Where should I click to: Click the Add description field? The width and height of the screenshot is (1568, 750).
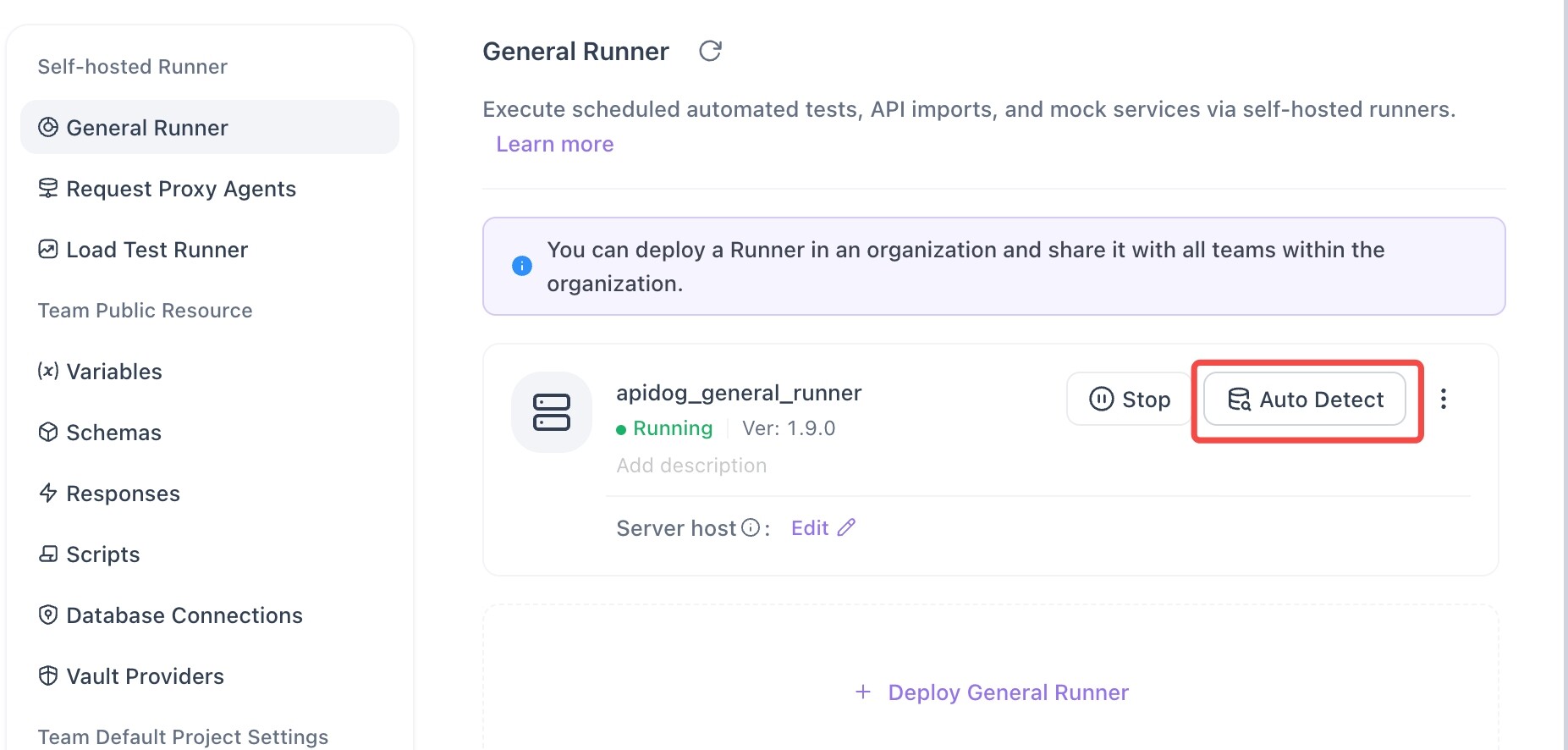pyautogui.click(x=691, y=466)
